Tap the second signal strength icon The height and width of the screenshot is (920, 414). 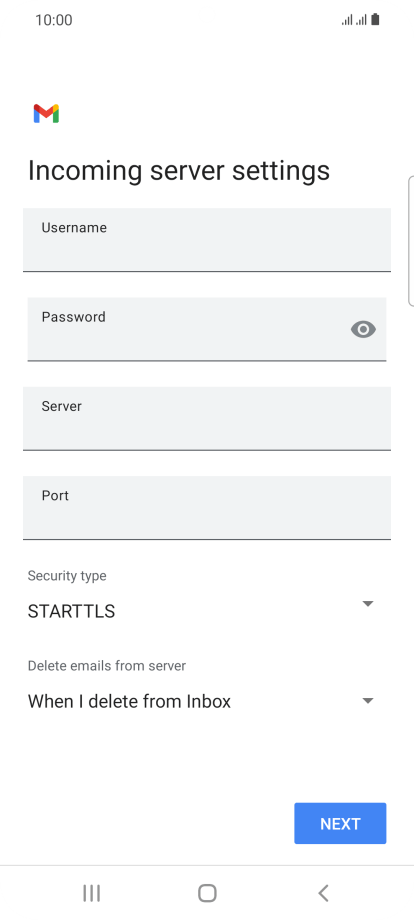(x=361, y=21)
